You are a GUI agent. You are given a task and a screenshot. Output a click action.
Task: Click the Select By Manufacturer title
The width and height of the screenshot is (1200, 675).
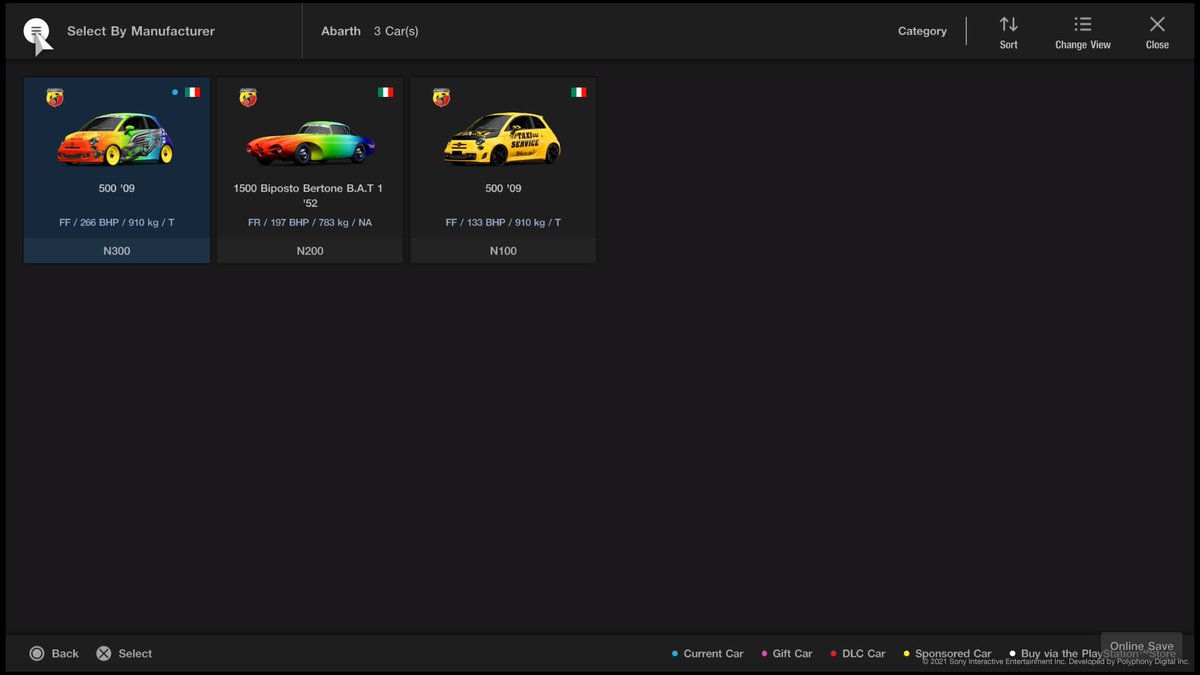[x=141, y=31]
